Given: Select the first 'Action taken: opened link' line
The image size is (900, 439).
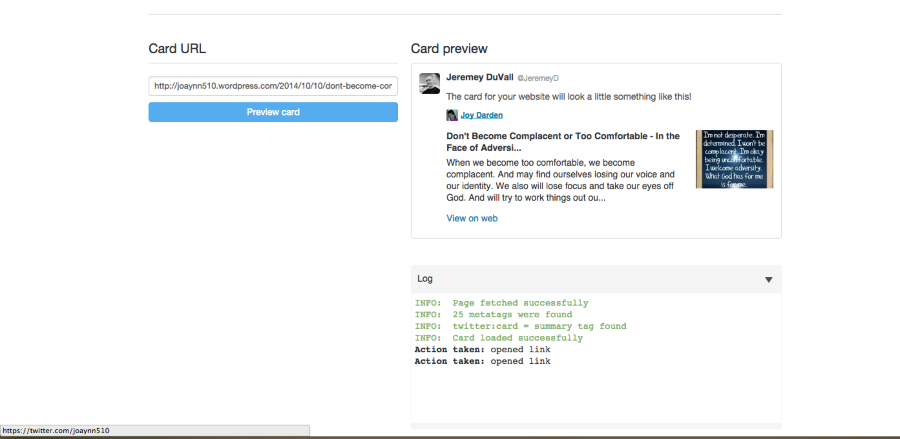Looking at the screenshot, I should click(x=482, y=349).
